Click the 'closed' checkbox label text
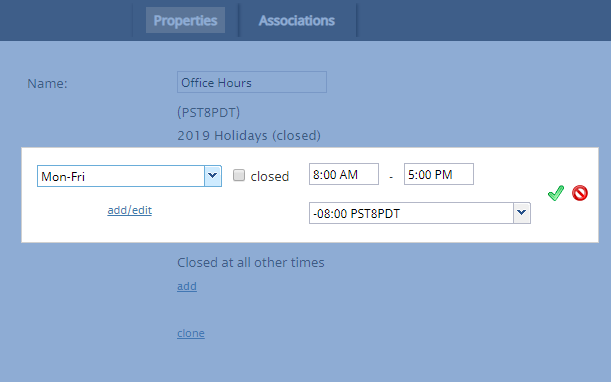Viewport: 611px width, 382px height. click(x=270, y=176)
